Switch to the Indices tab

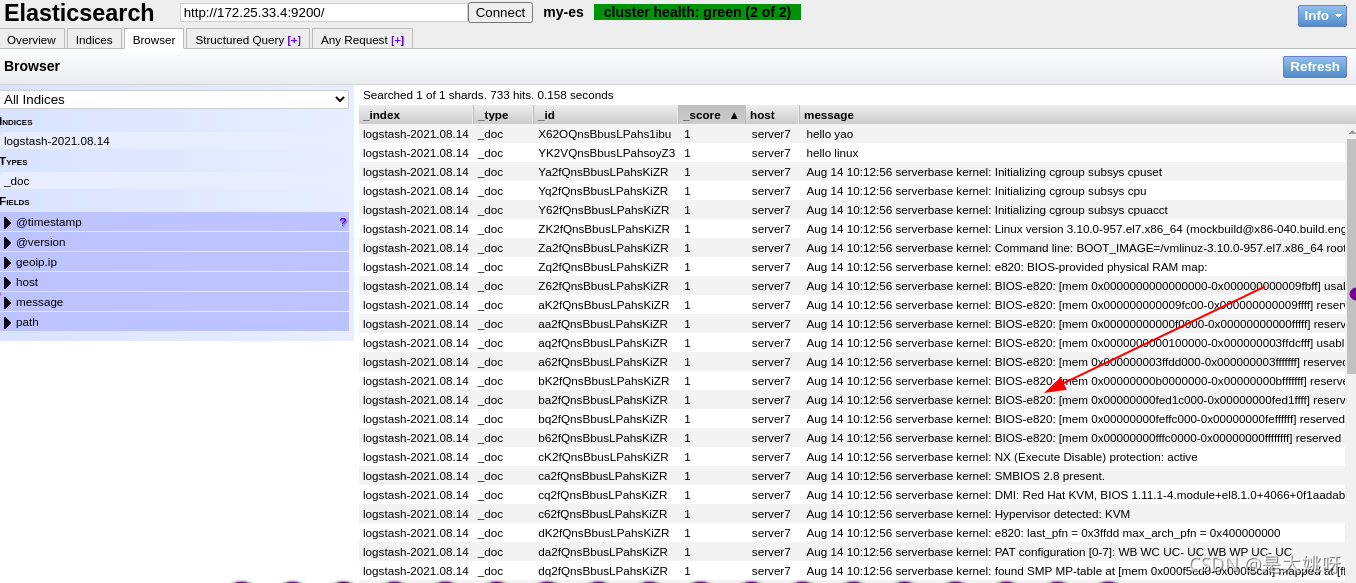94,40
